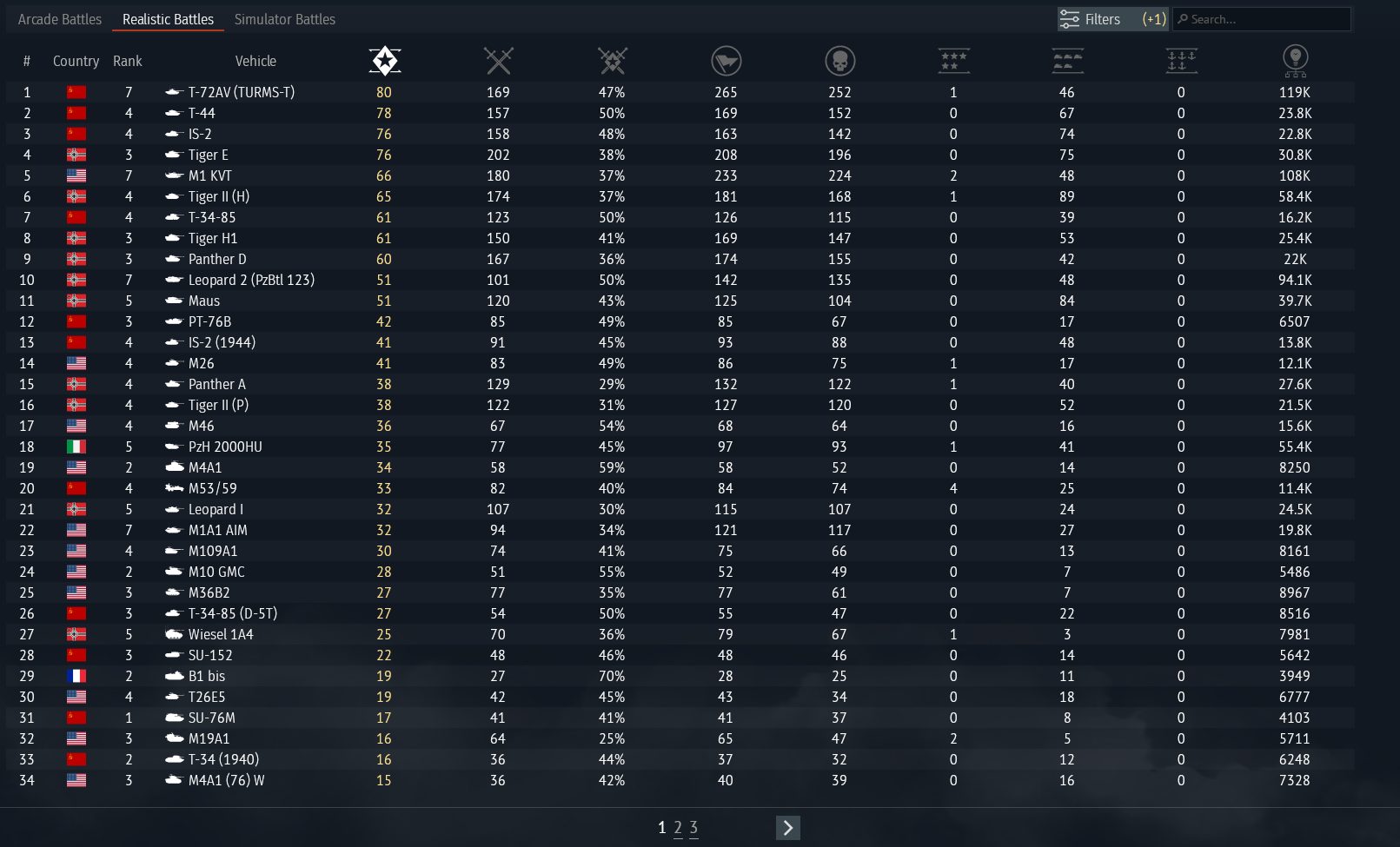
Task: Sort by the lightbulb research icon column
Action: (1296, 61)
